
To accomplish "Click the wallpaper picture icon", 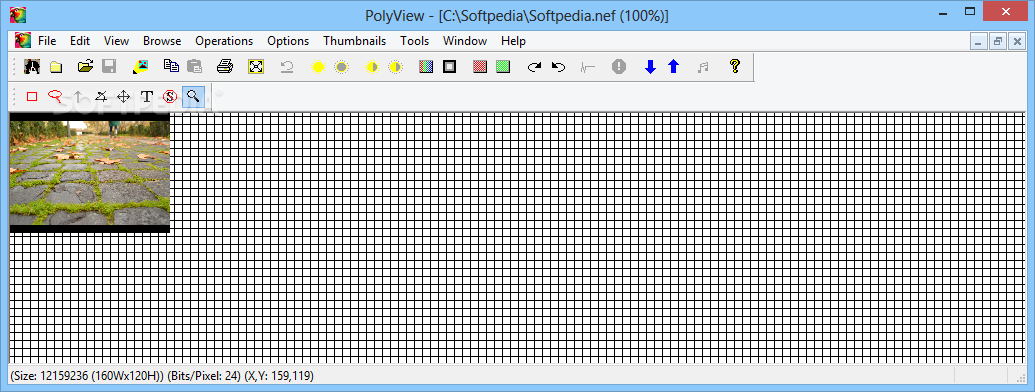I will click(x=140, y=66).
